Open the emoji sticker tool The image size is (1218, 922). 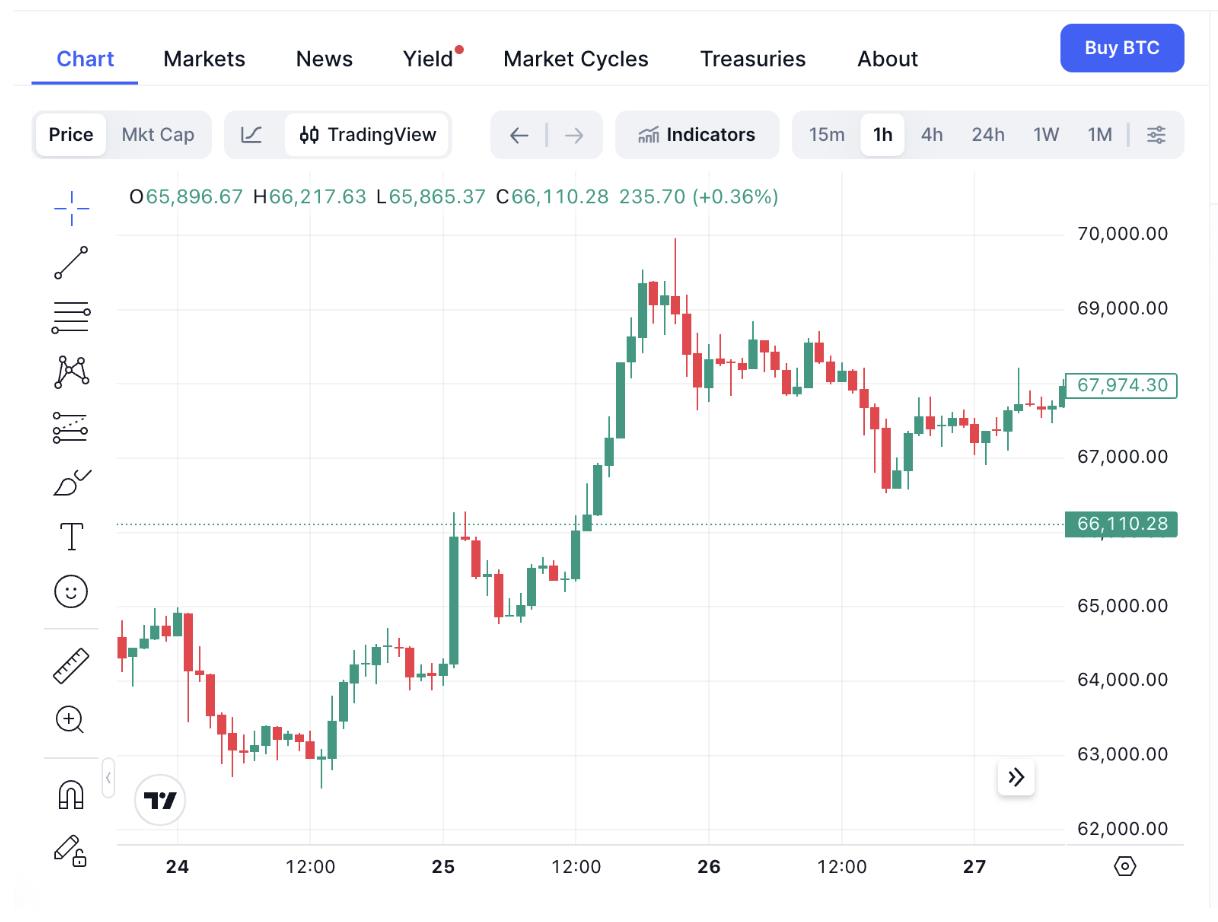click(71, 592)
